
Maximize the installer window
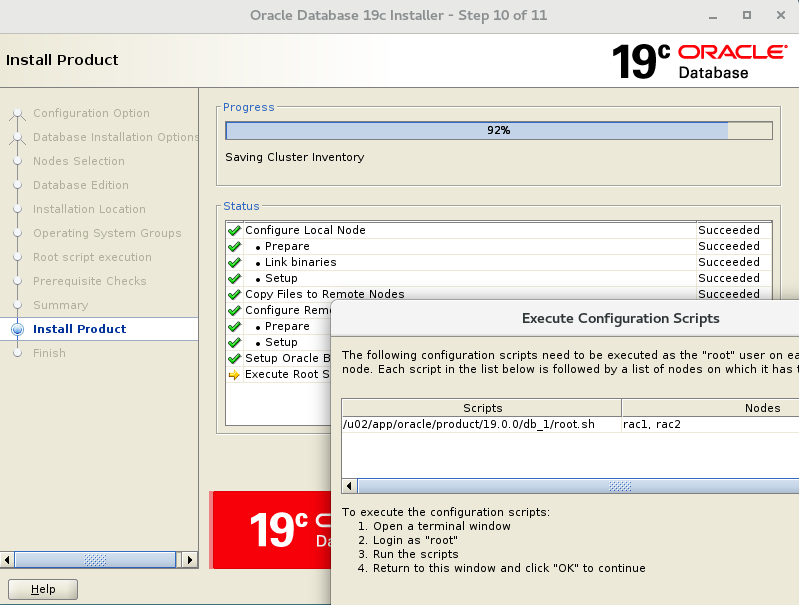coord(746,15)
